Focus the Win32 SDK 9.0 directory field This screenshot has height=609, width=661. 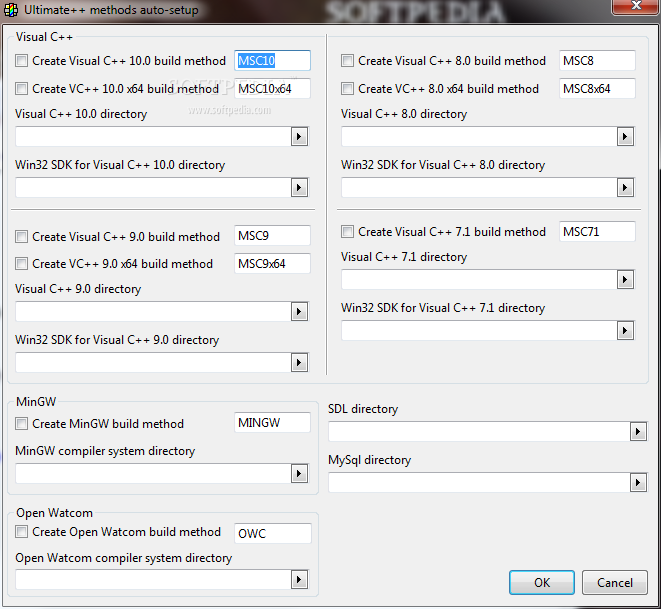coord(153,362)
